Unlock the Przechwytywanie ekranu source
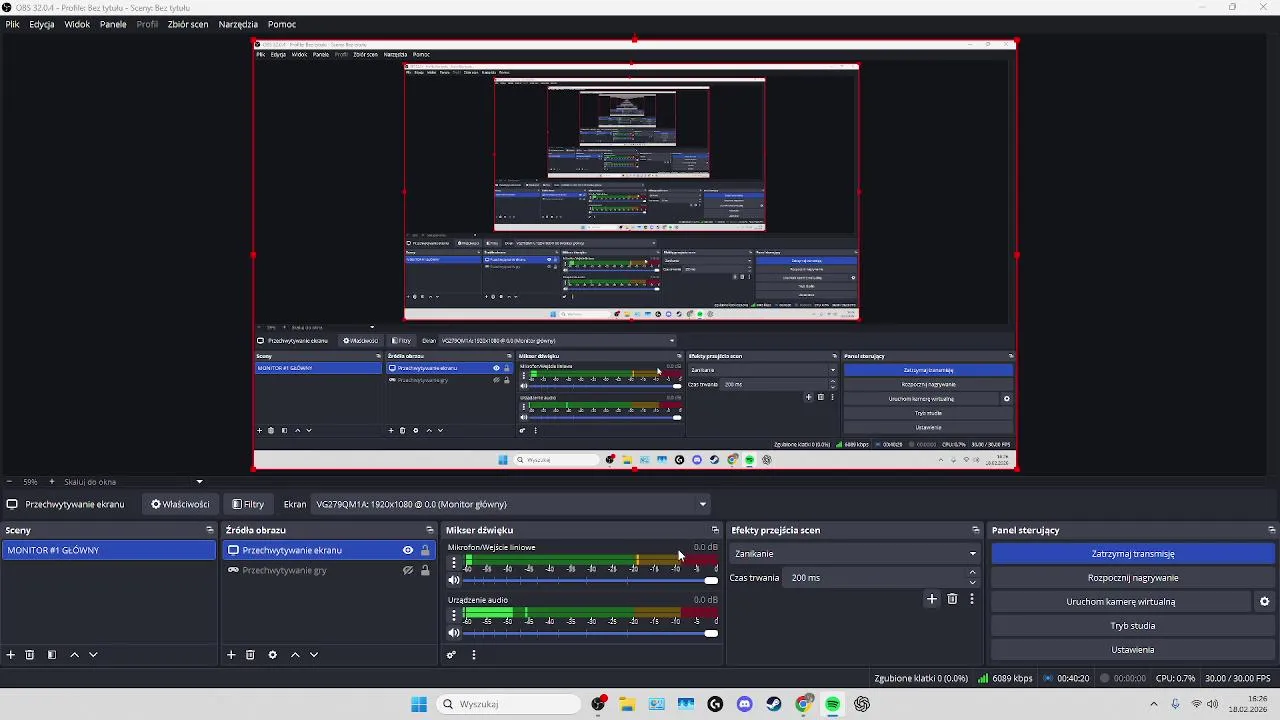The width and height of the screenshot is (1280, 720). coord(425,550)
